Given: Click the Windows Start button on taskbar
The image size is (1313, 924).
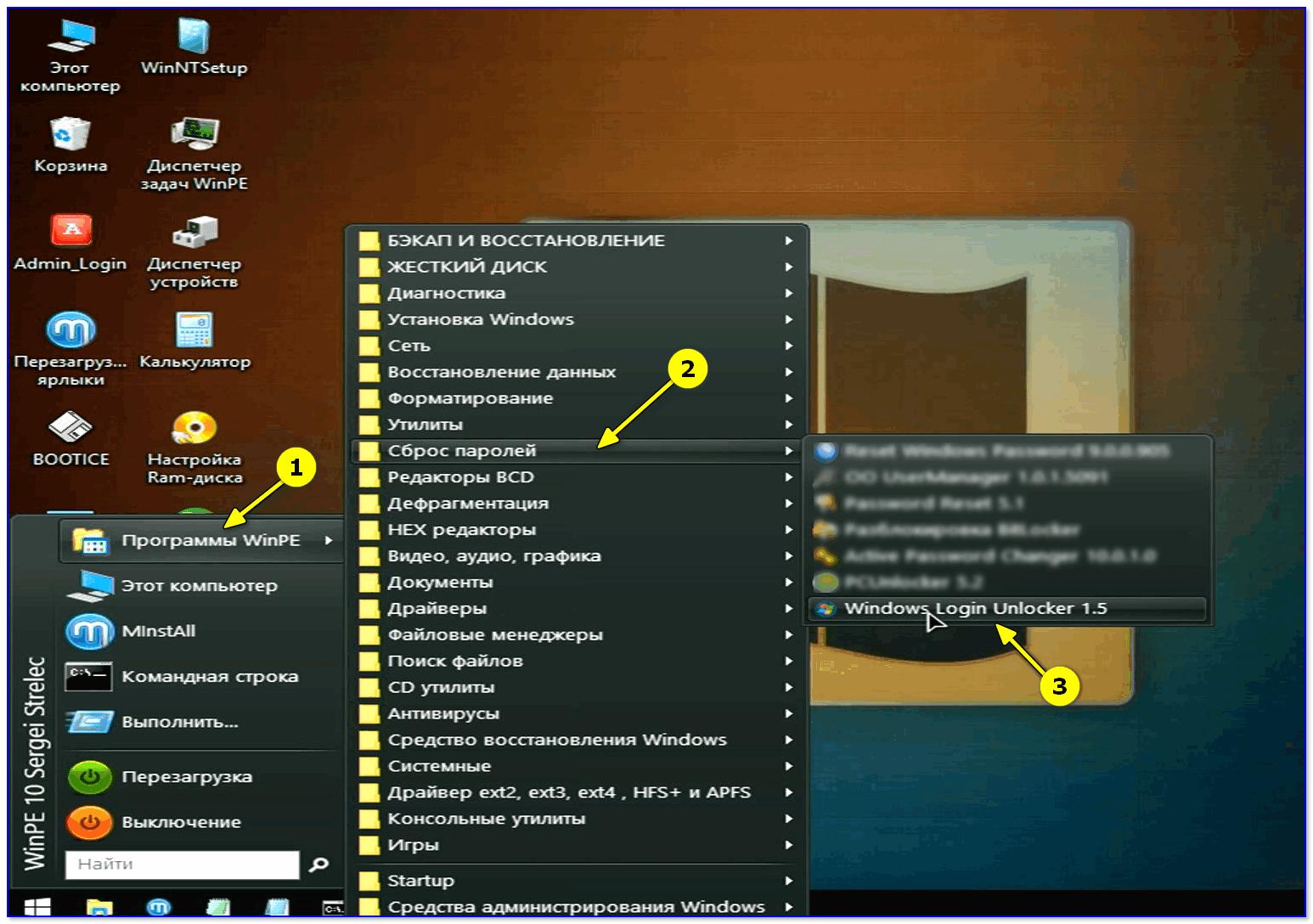Looking at the screenshot, I should [37, 907].
